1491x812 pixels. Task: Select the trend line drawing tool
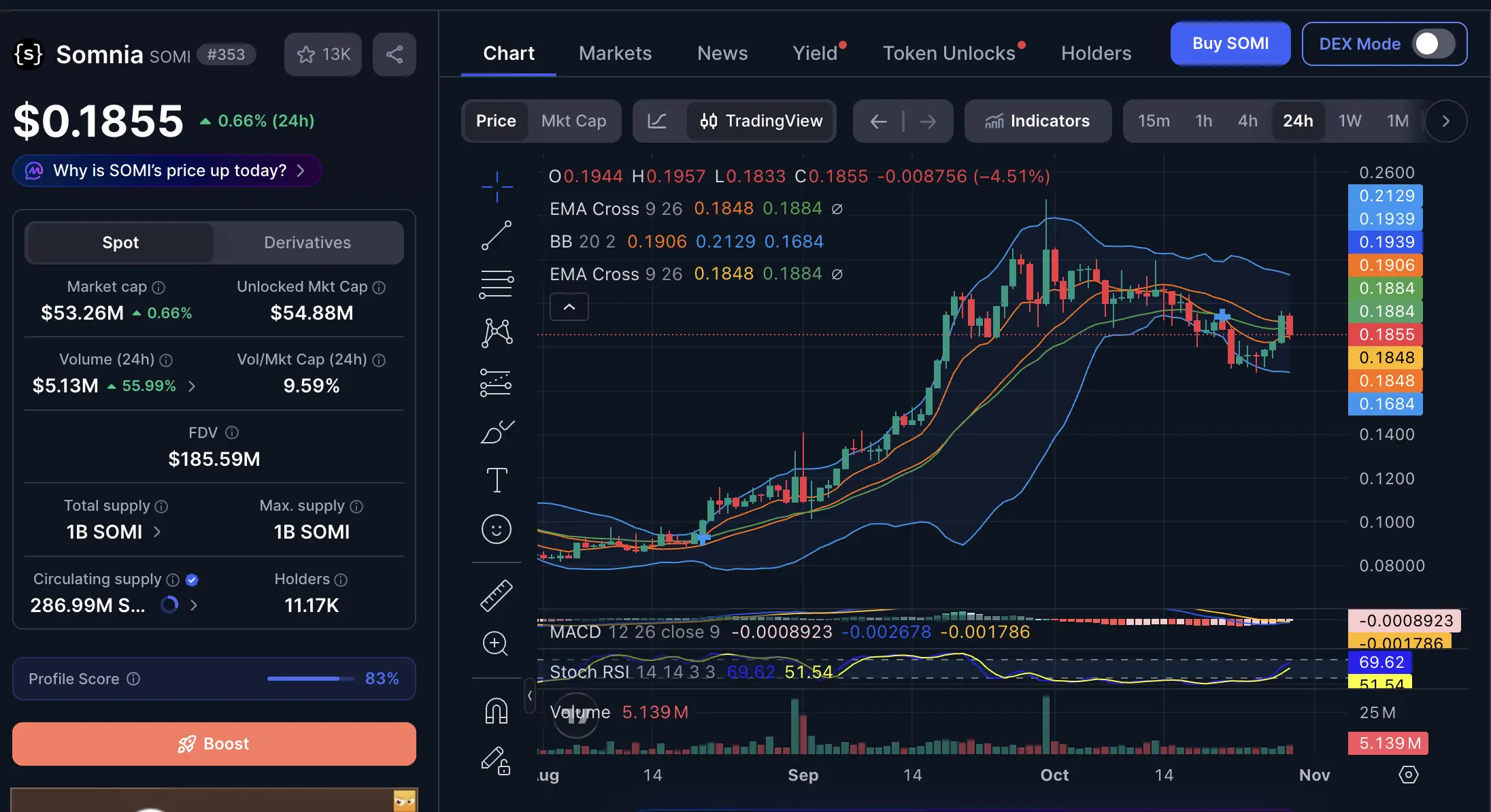tap(497, 235)
